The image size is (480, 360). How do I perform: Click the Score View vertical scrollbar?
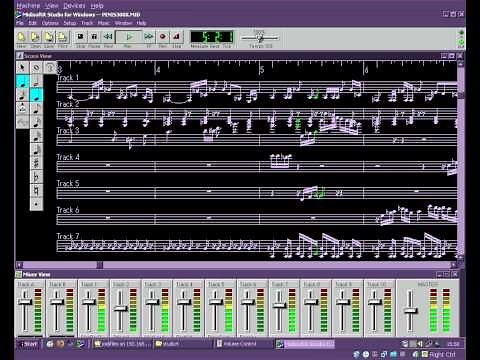coord(461,161)
